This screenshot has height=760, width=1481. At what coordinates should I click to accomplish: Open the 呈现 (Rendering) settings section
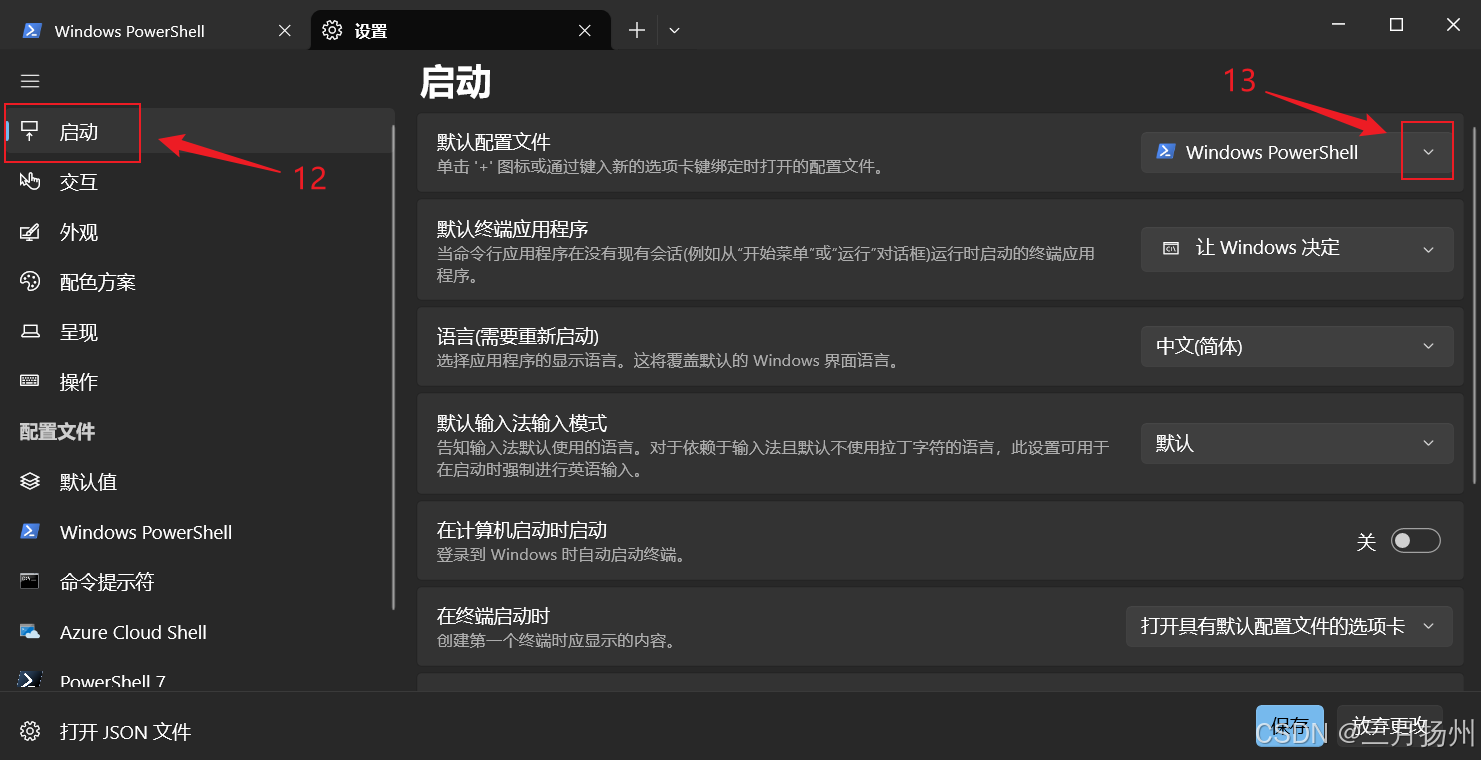pos(78,331)
